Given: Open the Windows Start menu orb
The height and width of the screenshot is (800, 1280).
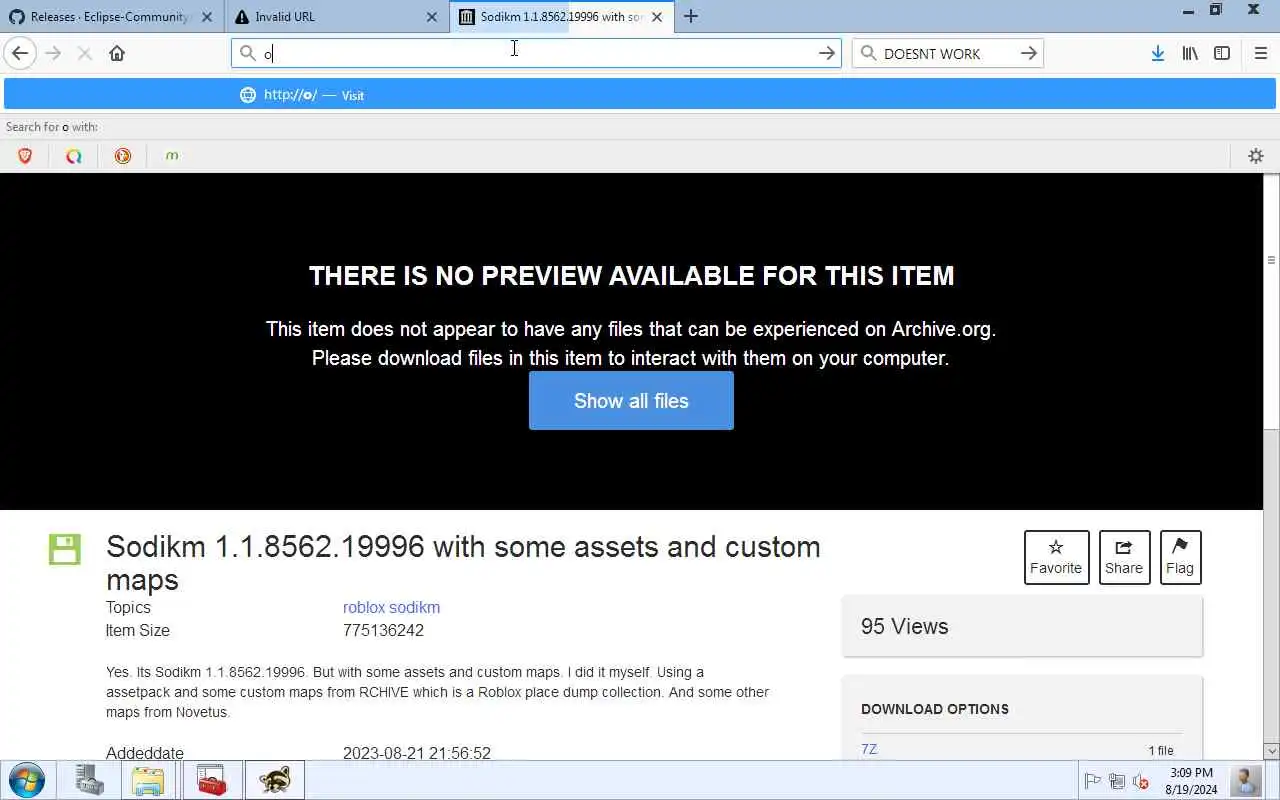Looking at the screenshot, I should tap(26, 780).
